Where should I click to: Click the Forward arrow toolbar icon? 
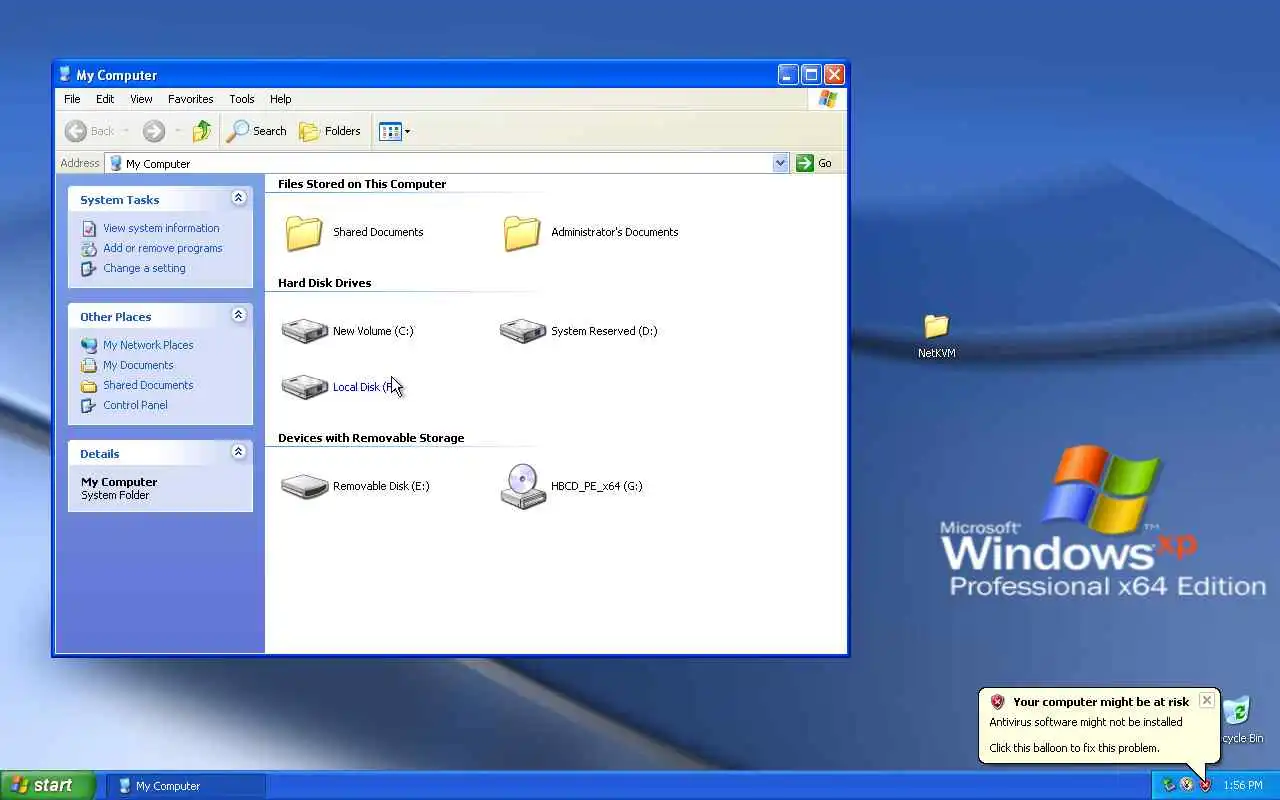click(153, 131)
